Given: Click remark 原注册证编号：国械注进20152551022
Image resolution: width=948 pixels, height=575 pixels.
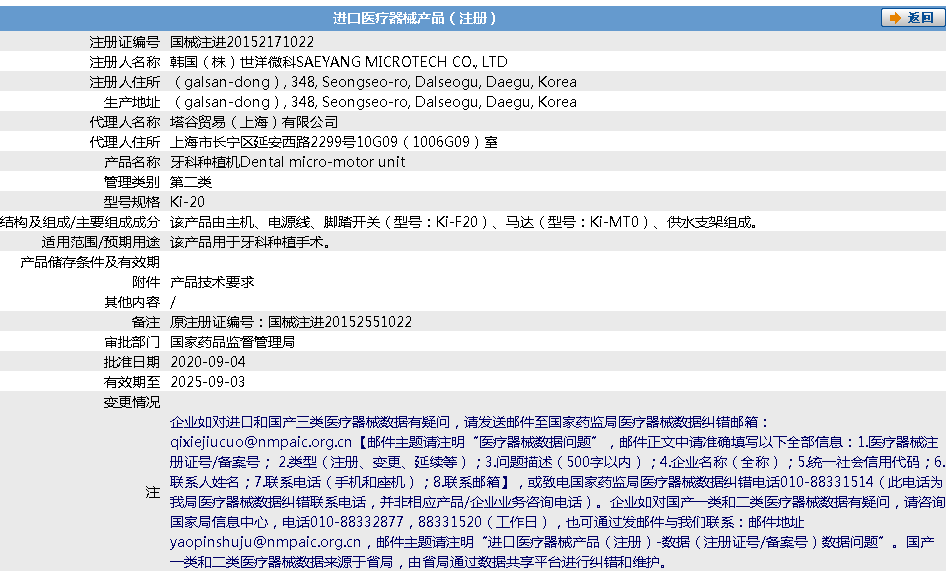Looking at the screenshot, I should click(291, 322).
